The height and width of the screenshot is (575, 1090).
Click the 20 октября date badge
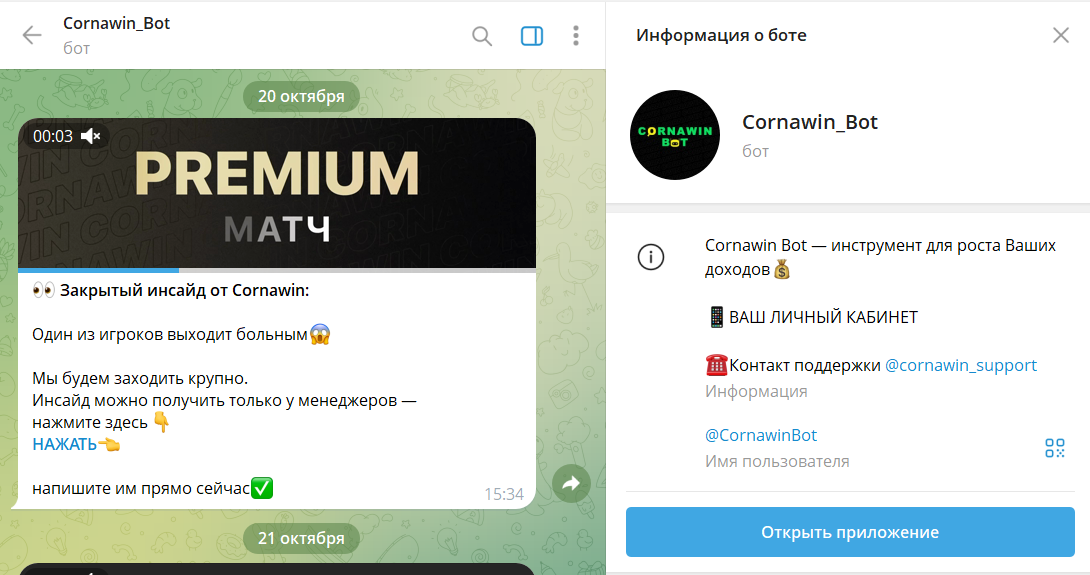(x=301, y=96)
